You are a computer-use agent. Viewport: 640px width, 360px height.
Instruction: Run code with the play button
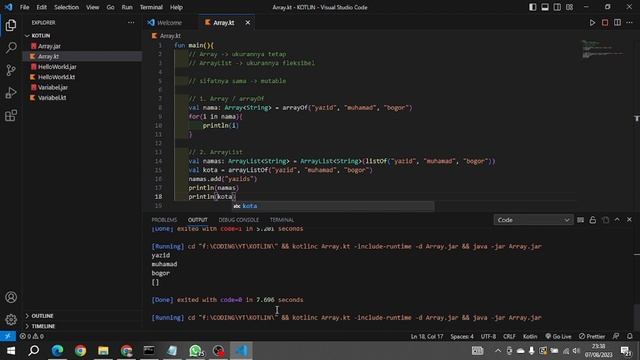pos(592,23)
